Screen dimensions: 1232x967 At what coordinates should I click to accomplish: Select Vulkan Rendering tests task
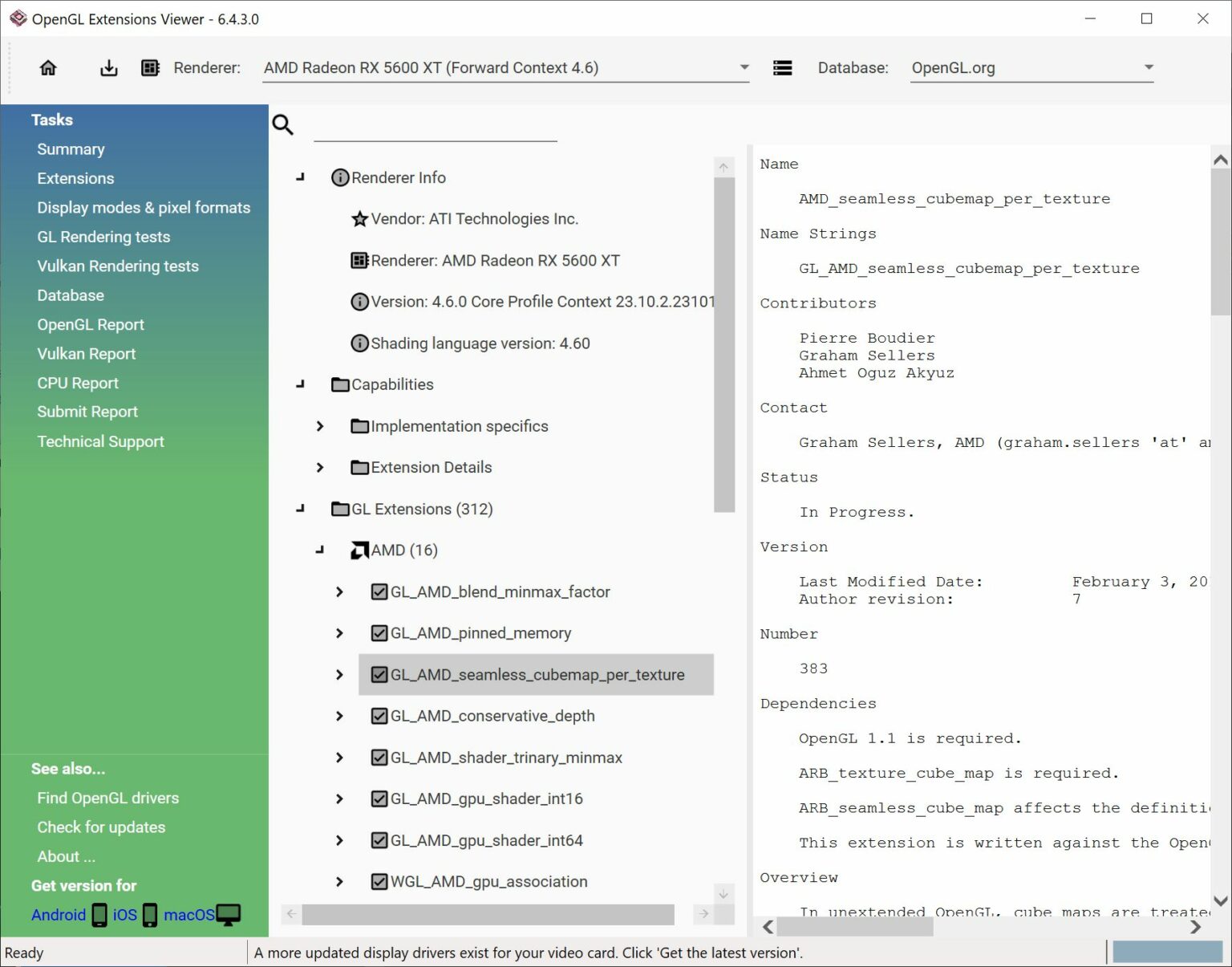[x=118, y=266]
